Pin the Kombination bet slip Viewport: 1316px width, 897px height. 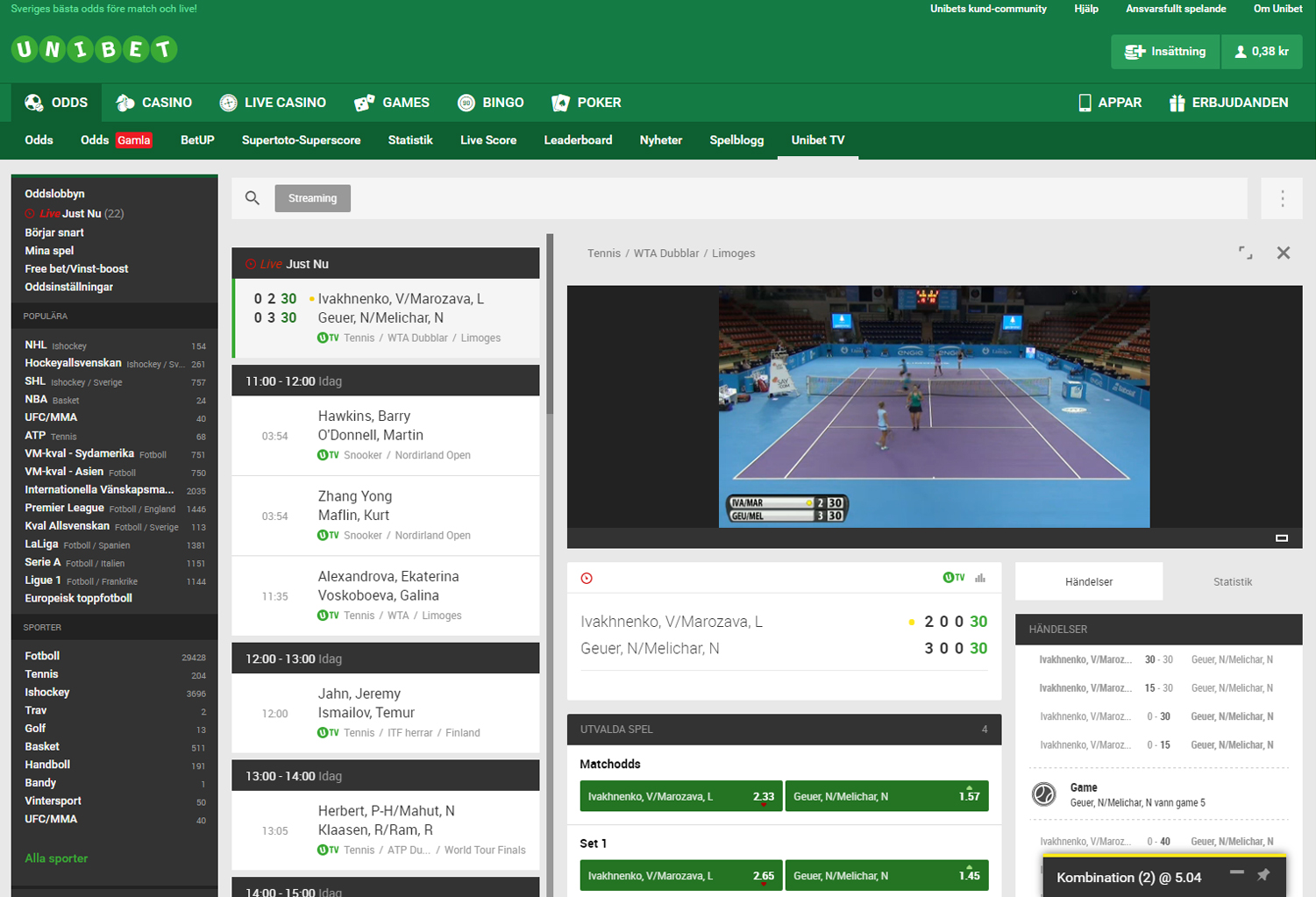1263,874
